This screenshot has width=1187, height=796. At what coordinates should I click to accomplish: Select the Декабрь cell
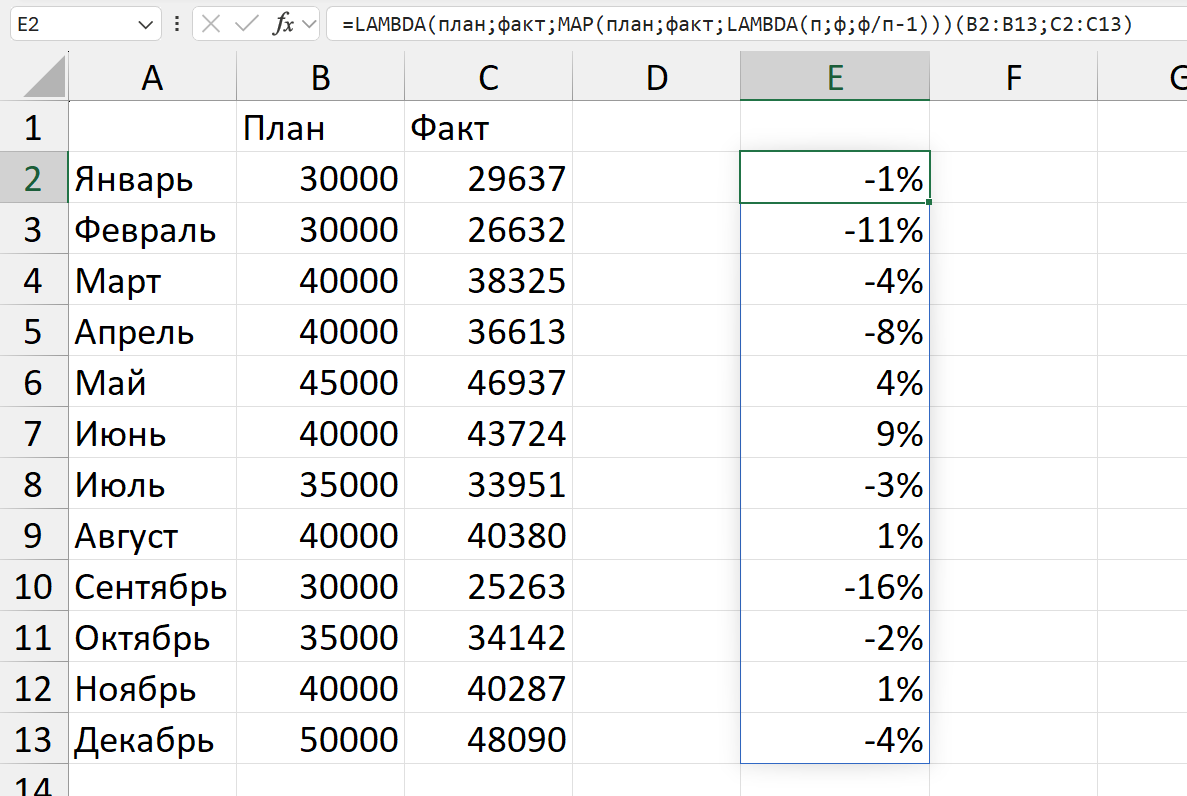pyautogui.click(x=152, y=739)
